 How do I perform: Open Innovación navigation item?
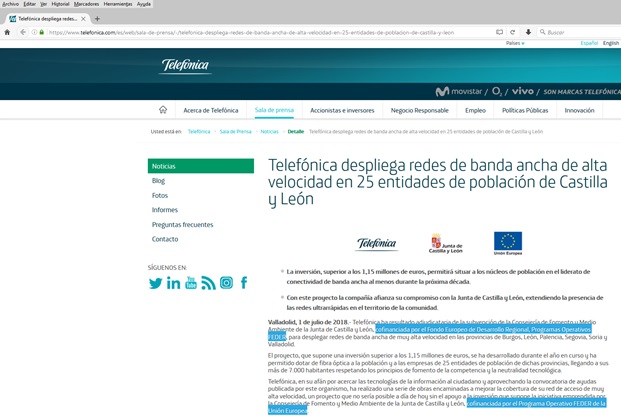pyautogui.click(x=579, y=111)
